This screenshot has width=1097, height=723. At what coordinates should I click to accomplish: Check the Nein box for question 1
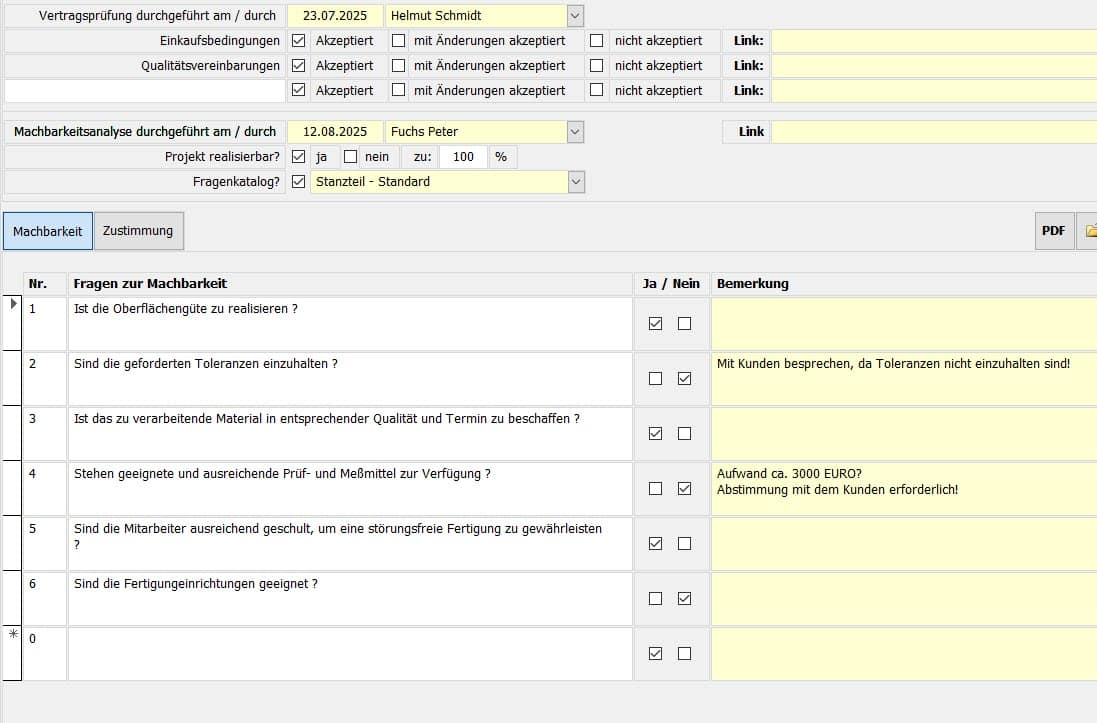coord(684,324)
